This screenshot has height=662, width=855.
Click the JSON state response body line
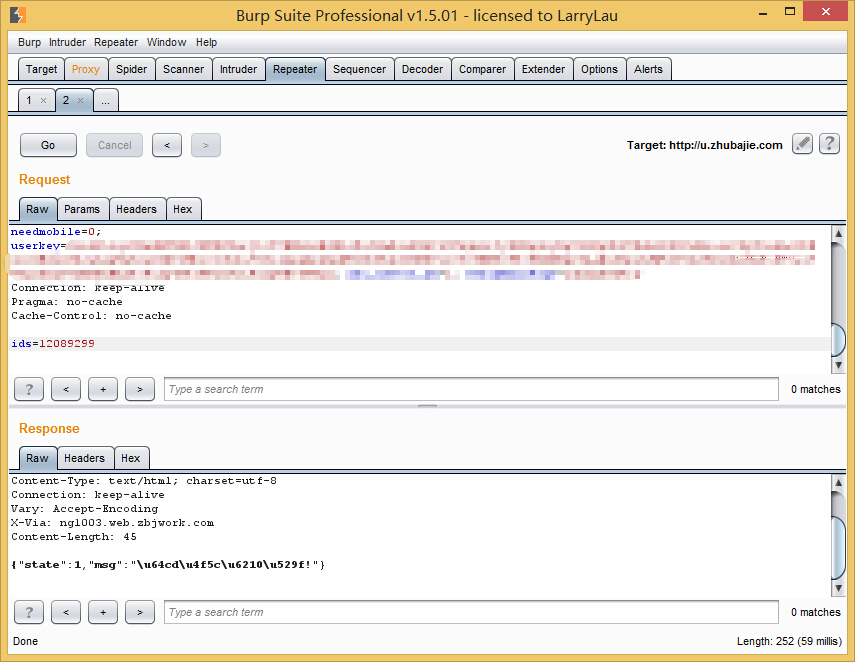[168, 565]
